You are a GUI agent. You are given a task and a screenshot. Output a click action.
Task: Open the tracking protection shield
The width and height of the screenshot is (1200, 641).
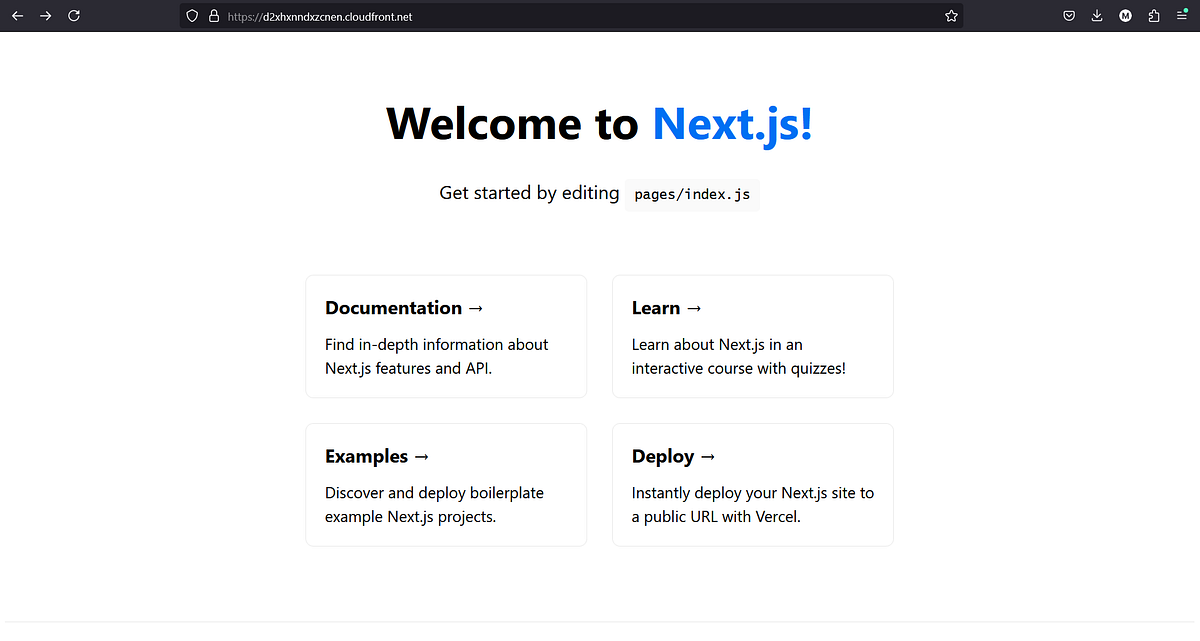pos(191,16)
